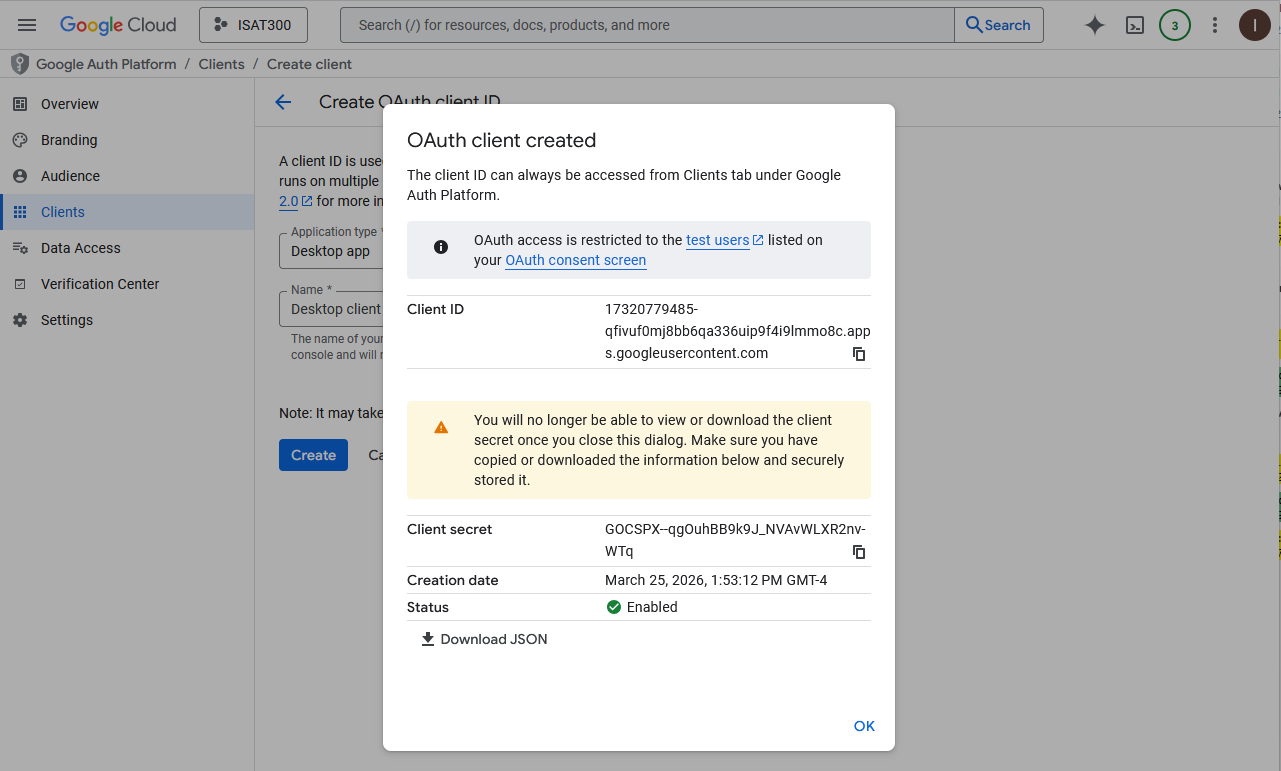The width and height of the screenshot is (1281, 771).
Task: Expand the Application type dropdown
Action: [x=332, y=251]
